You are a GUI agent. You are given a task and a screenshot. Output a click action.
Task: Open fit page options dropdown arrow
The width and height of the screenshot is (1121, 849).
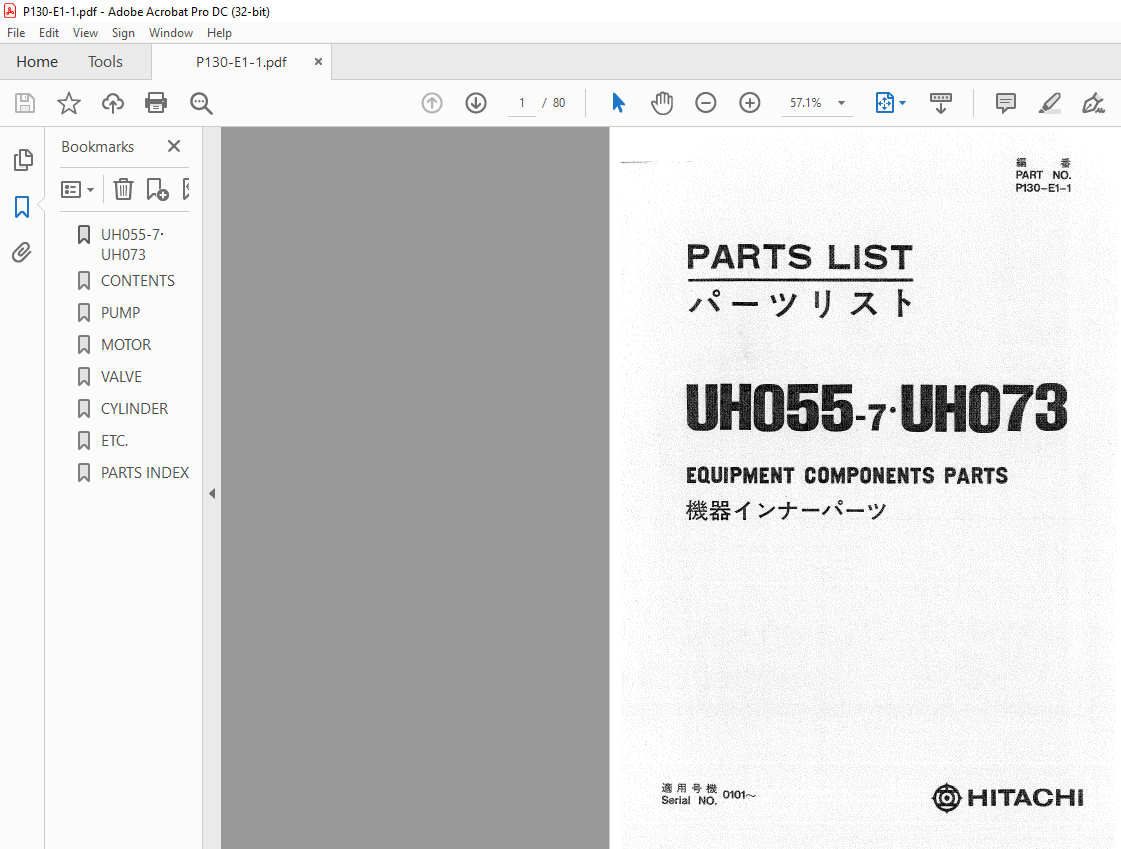902,104
